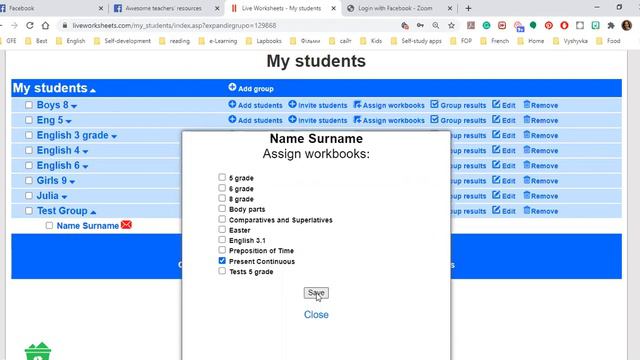
Task: Tick the Name Surname student checkbox
Action: (49, 225)
